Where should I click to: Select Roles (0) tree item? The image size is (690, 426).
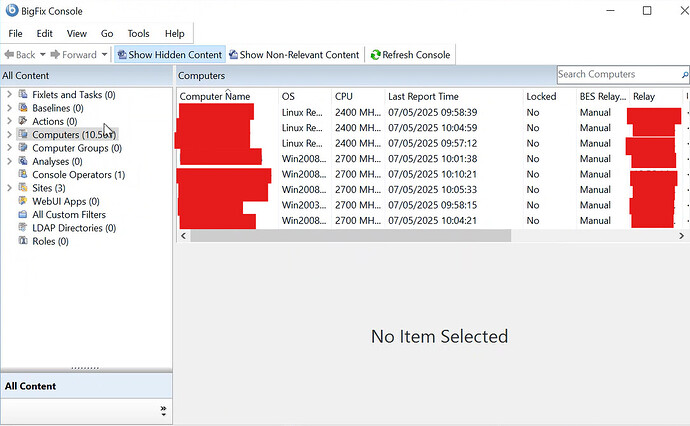(x=50, y=241)
